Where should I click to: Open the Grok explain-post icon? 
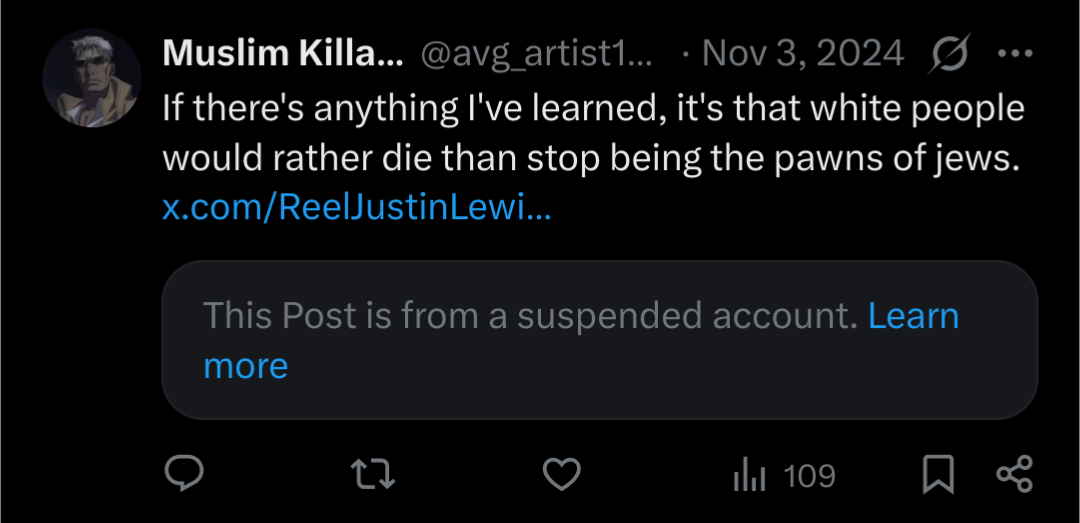948,54
